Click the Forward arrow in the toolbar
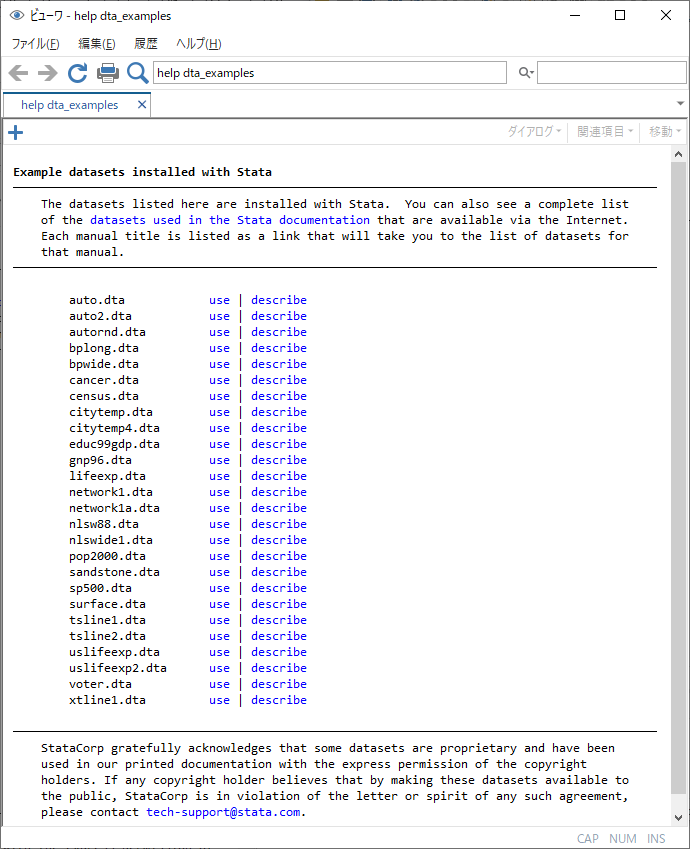690x849 pixels. [x=48, y=73]
